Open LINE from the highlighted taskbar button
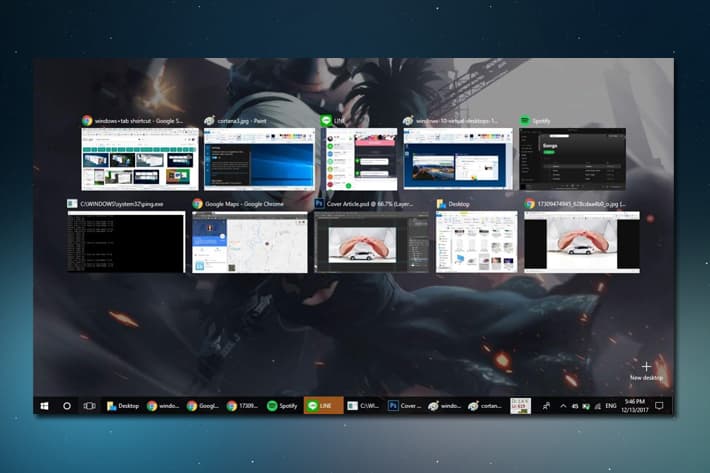 [x=323, y=406]
